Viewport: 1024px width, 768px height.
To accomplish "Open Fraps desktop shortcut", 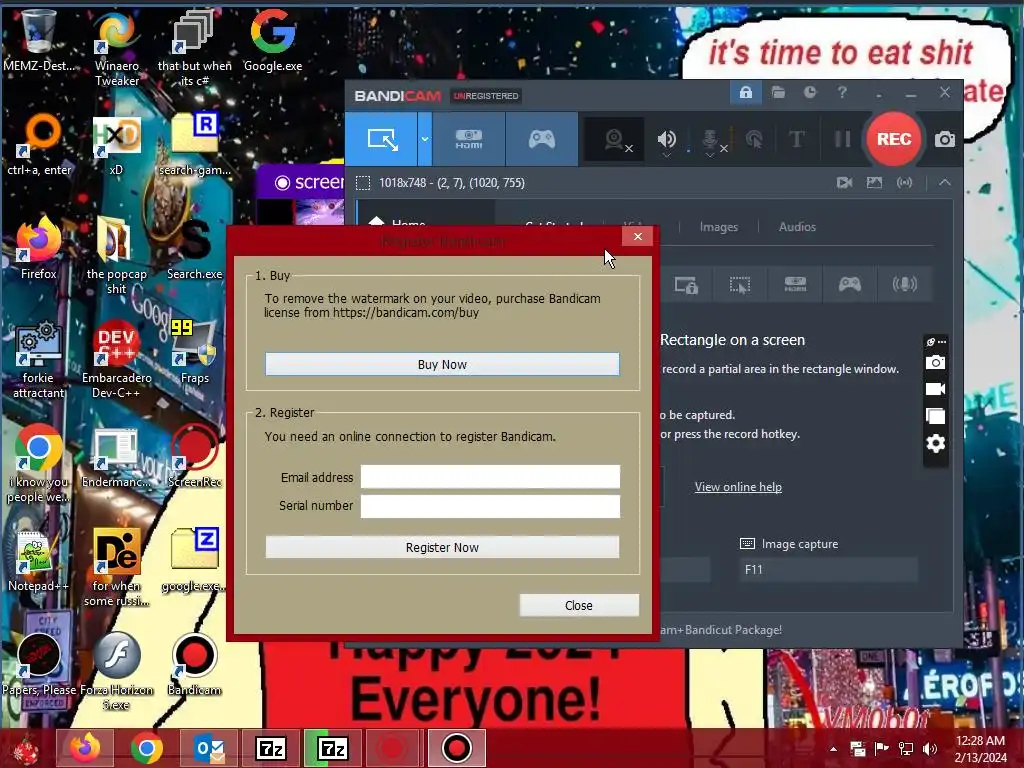I will click(194, 351).
